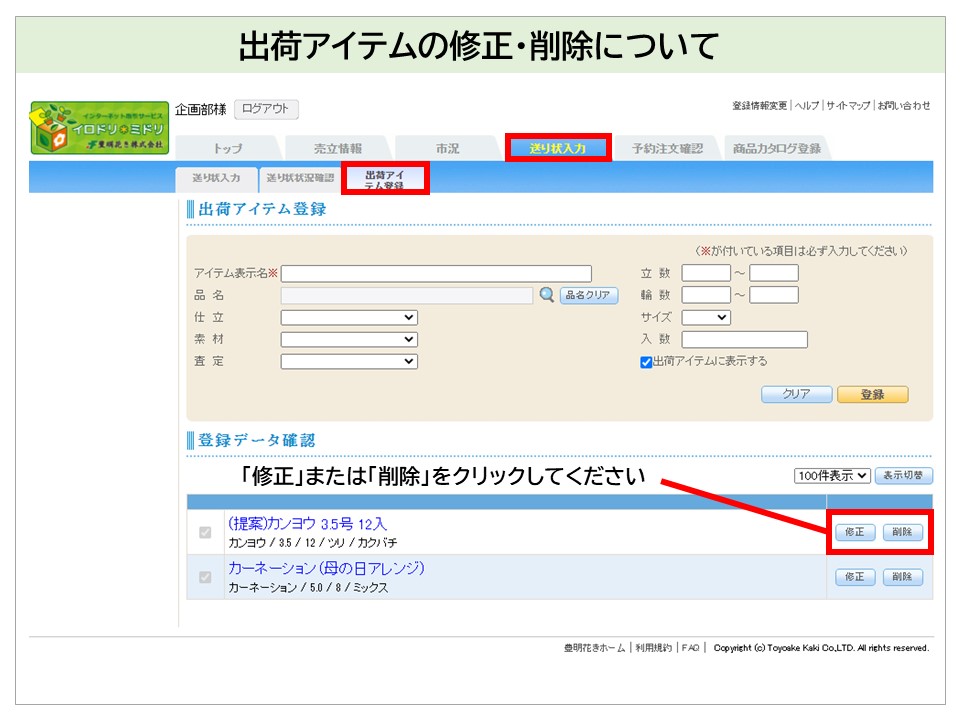Viewport: 960px width, 720px height.
Task: Click the 品名クリア button
Action: [x=589, y=296]
